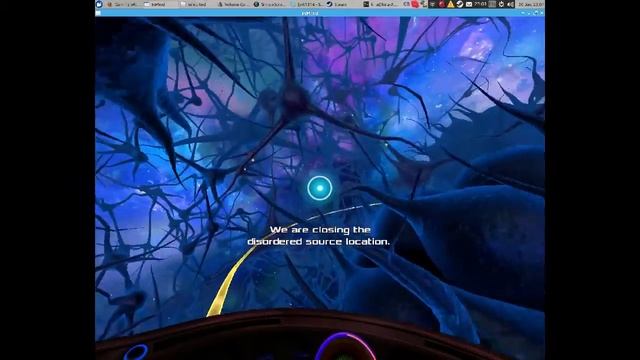Click the red circle tray icon
640x360 pixels.
(442, 4)
